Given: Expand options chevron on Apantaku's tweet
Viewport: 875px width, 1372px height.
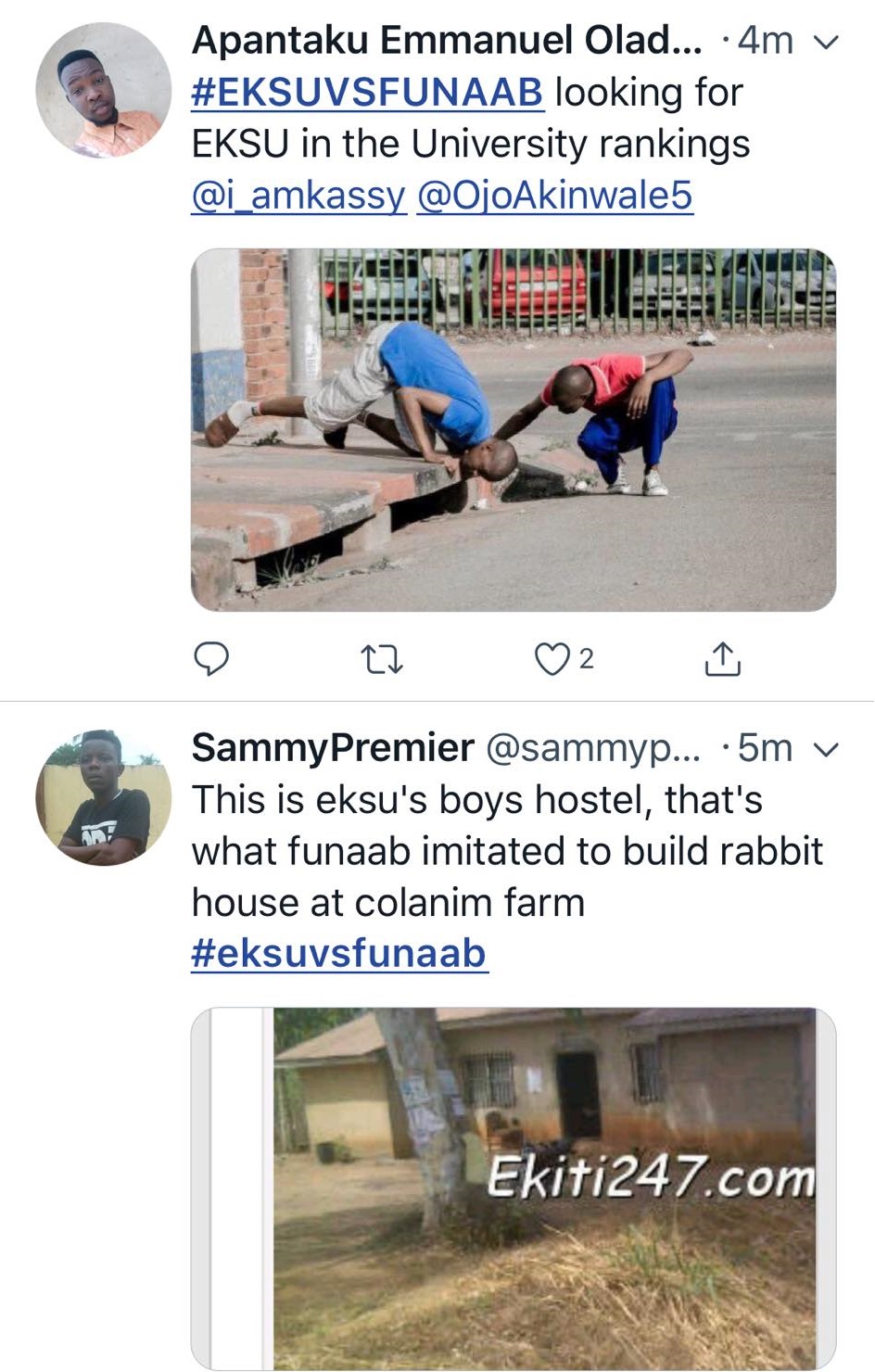Looking at the screenshot, I should pyautogui.click(x=825, y=42).
